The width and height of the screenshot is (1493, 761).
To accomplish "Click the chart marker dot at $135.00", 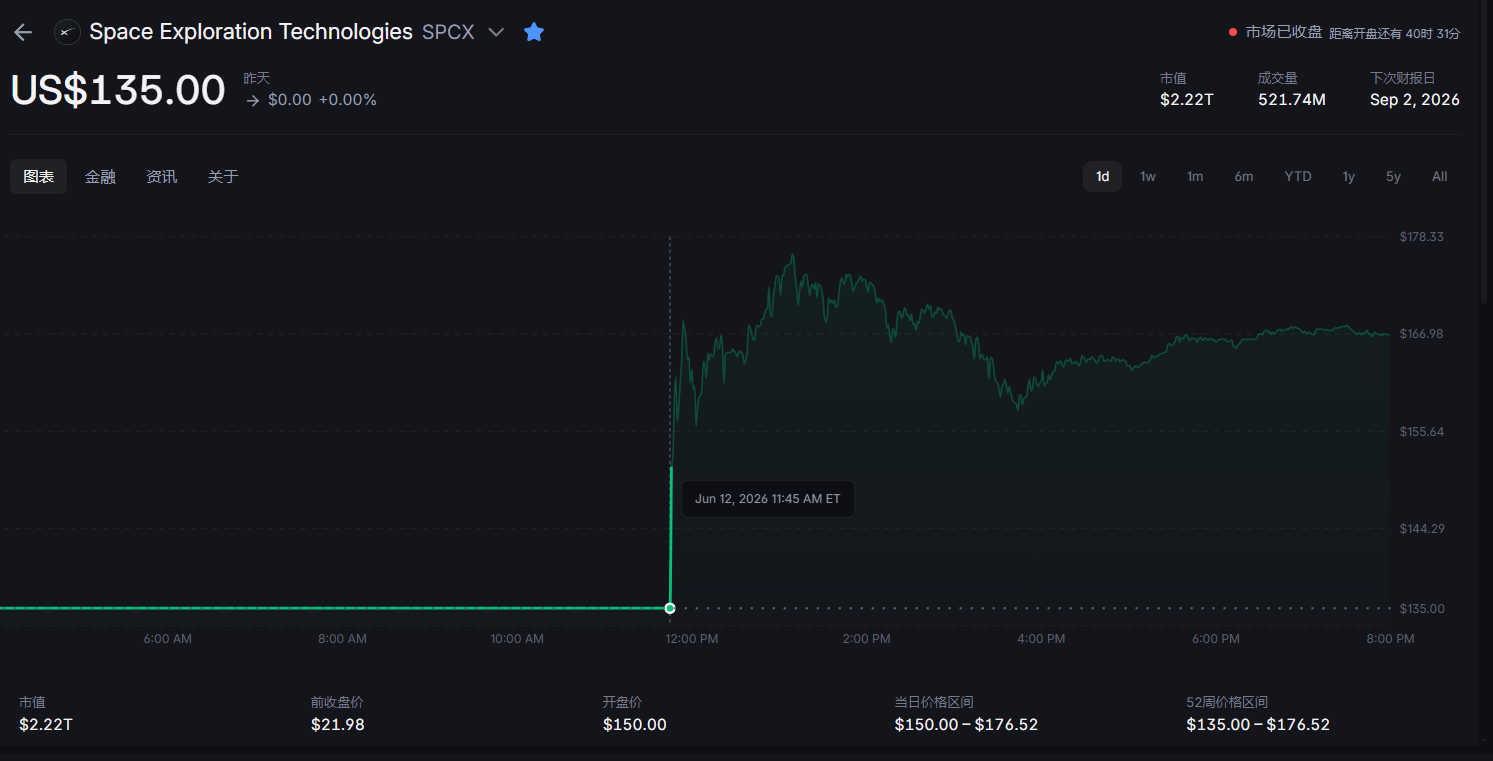I will pyautogui.click(x=670, y=608).
